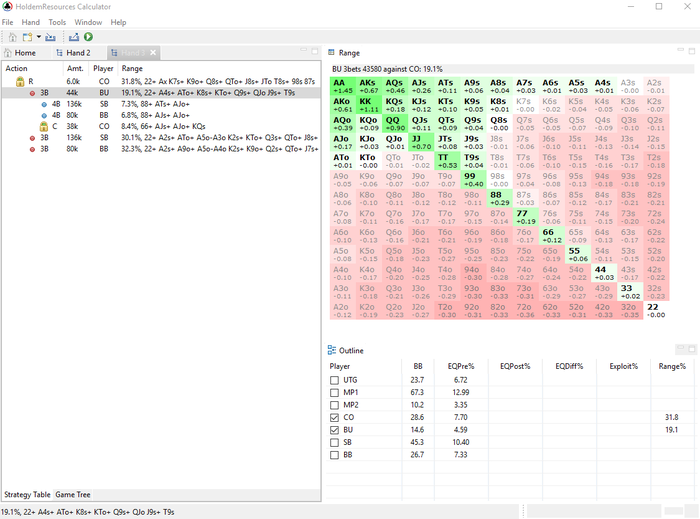Select the QQ +0.90 range cell
Image resolution: width=700 pixels, height=519 pixels.
coord(395,124)
